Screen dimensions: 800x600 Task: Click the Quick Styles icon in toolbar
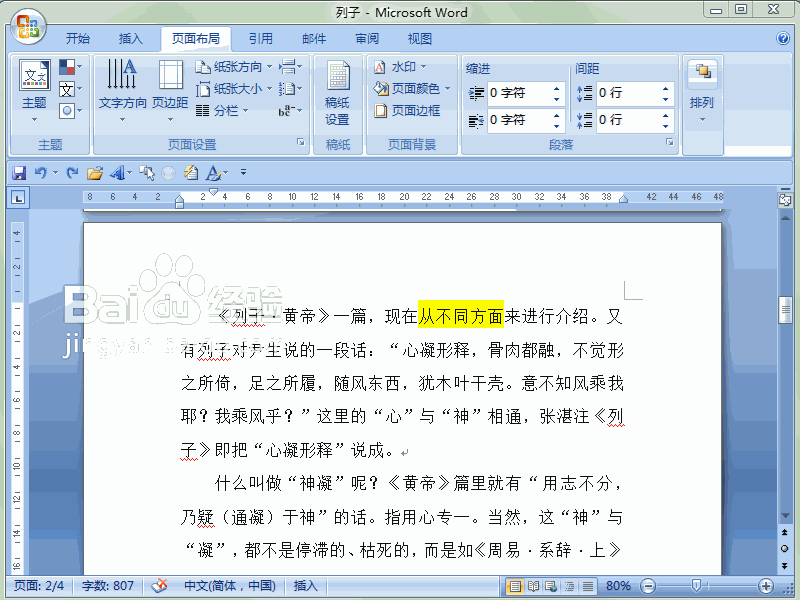[118, 173]
